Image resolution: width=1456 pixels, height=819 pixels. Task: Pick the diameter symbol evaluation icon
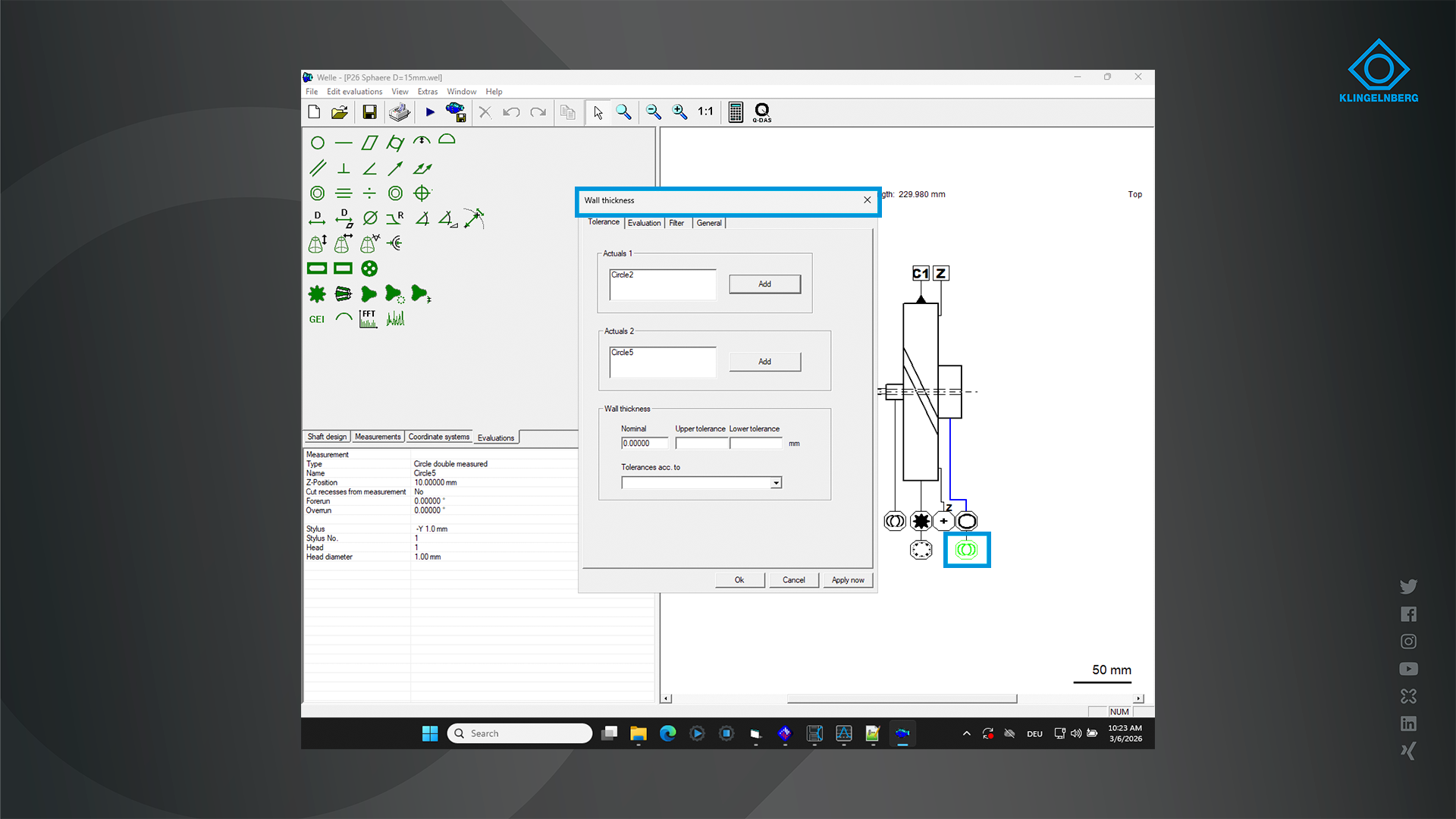[x=370, y=218]
